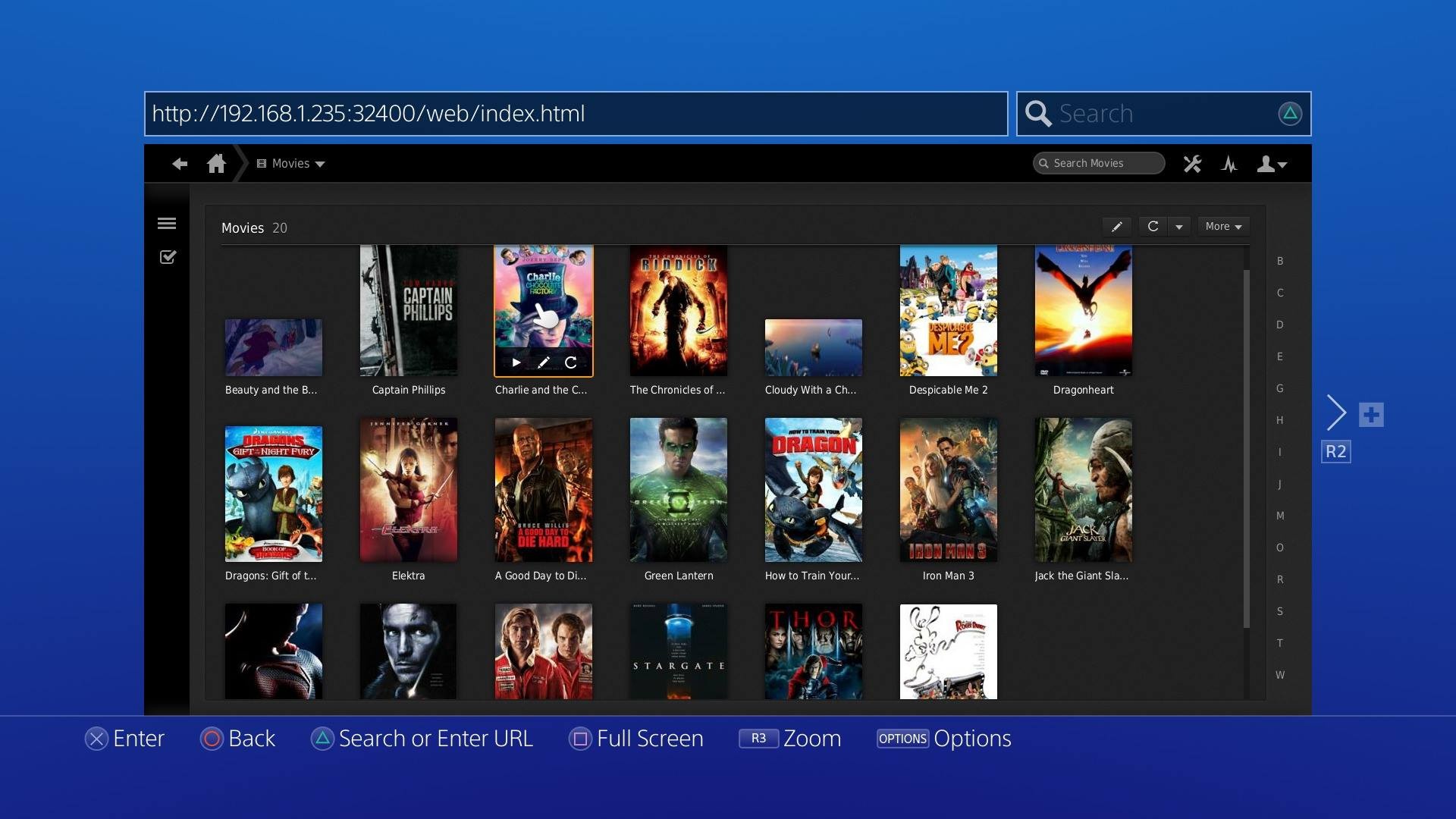
Task: Expand the Movies breadcrumb dropdown
Action: (320, 163)
